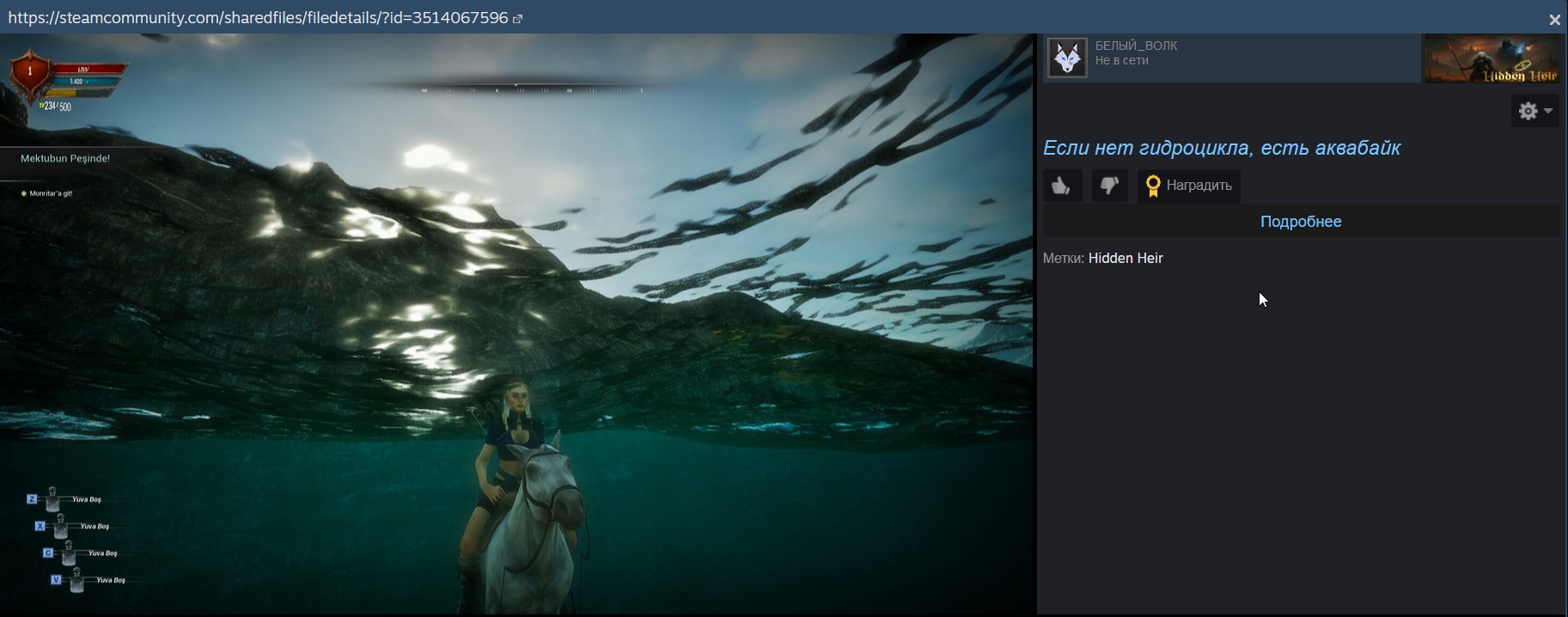This screenshot has width=1568, height=617.
Task: Open the screenshot URL link in the header
Action: 258,18
